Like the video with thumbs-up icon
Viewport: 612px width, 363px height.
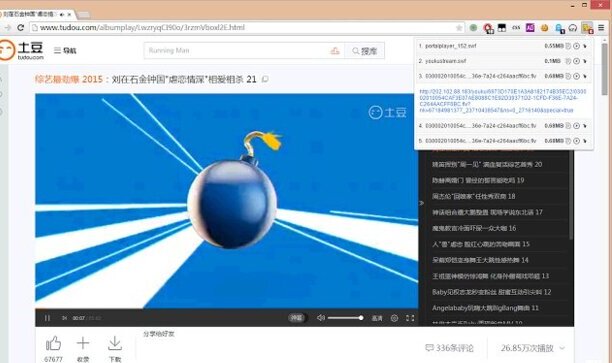[53, 343]
